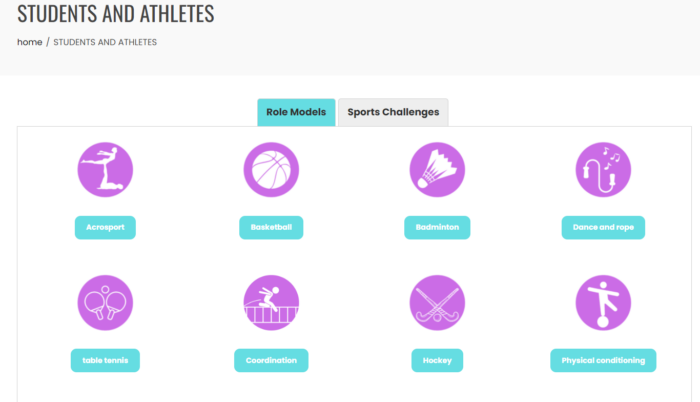Open the Hockey button

(x=437, y=360)
